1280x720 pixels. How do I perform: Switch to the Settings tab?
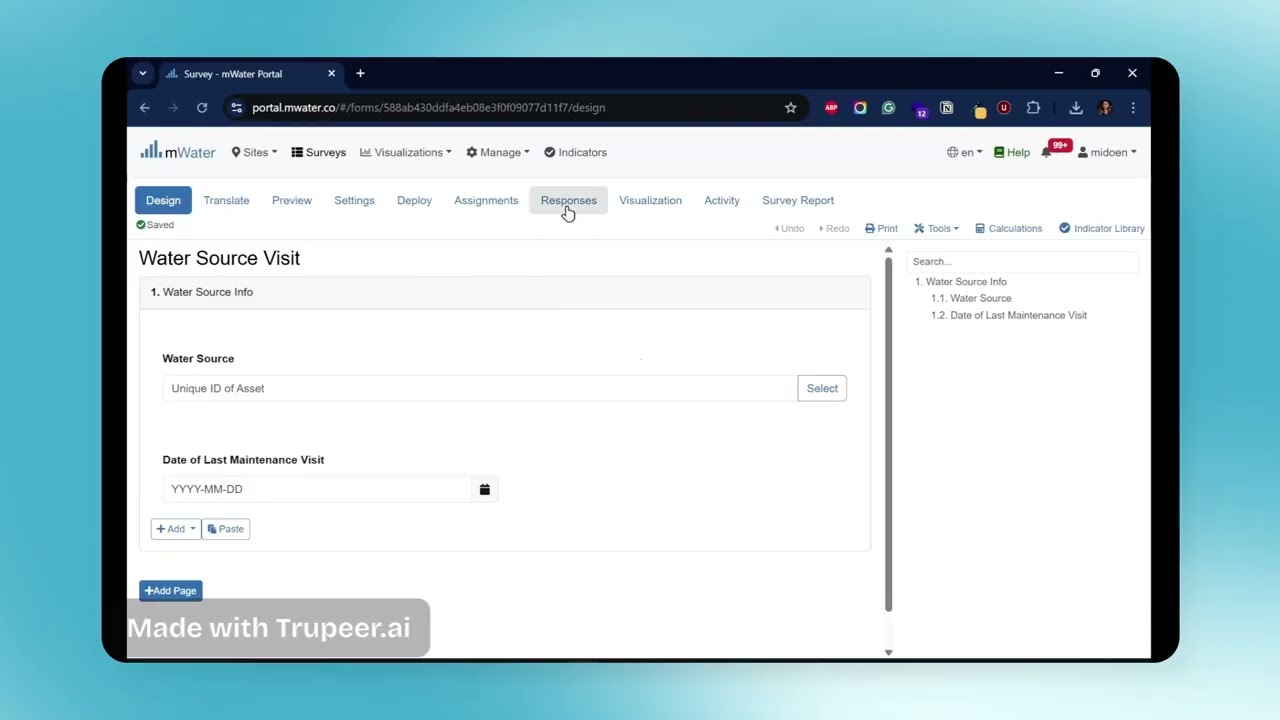click(354, 200)
